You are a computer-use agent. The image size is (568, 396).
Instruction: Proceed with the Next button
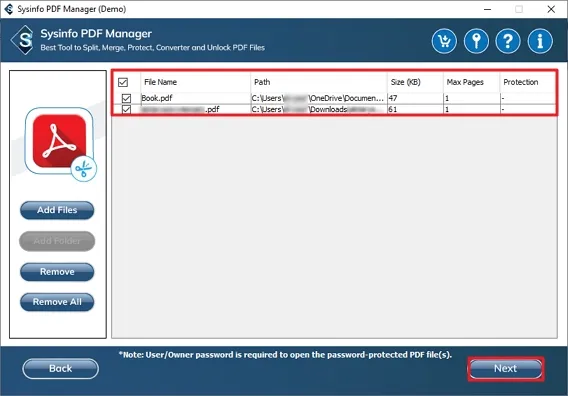tap(506, 368)
